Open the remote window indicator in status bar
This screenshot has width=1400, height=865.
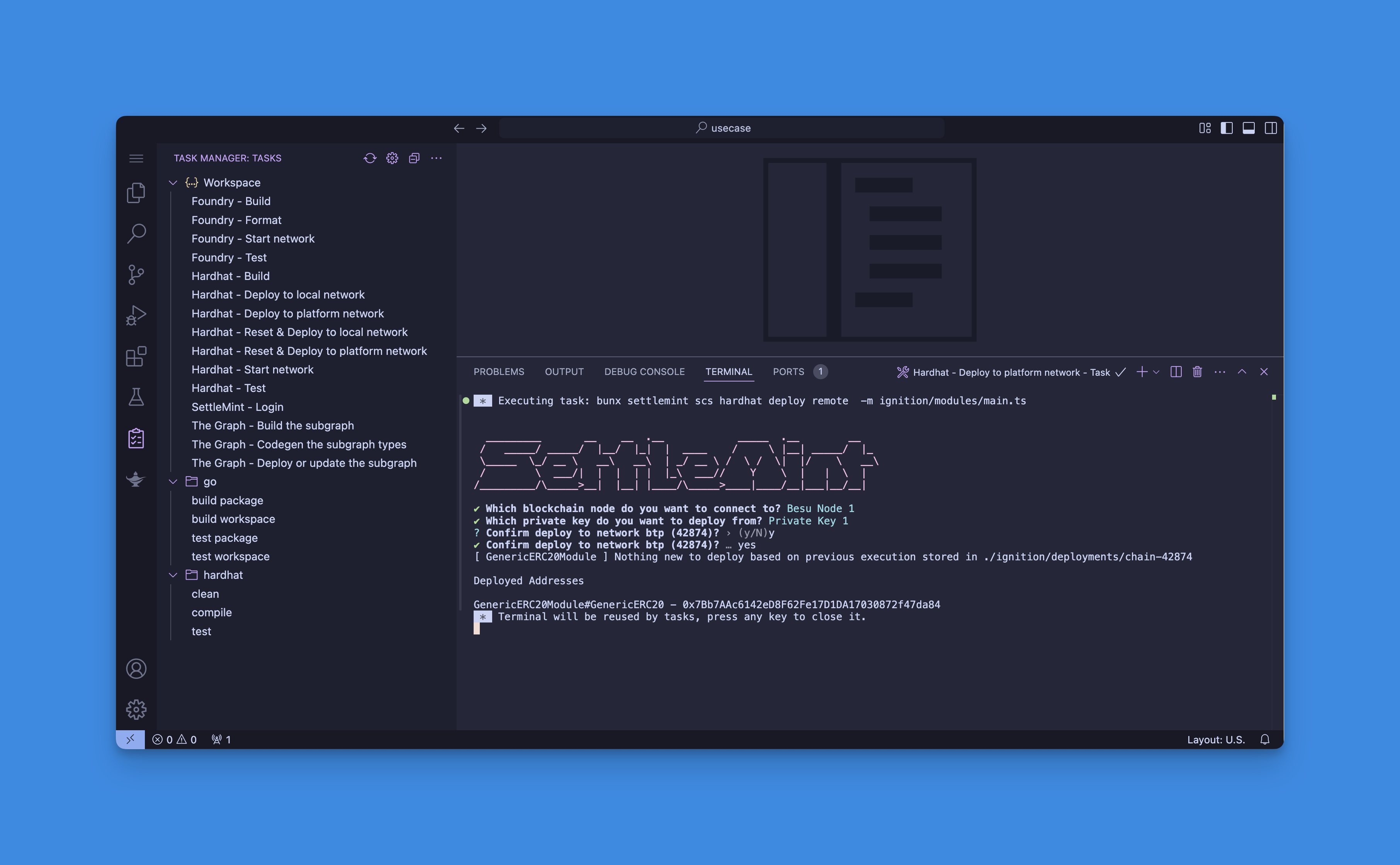(x=131, y=739)
